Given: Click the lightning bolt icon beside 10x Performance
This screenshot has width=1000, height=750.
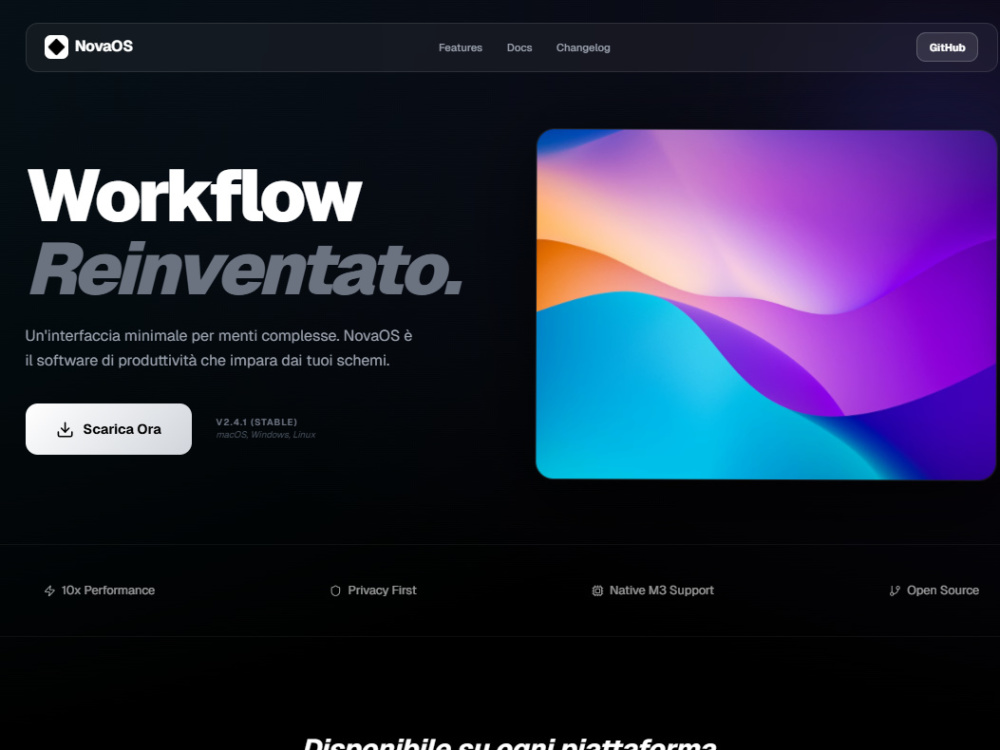Looking at the screenshot, I should click(x=49, y=591).
